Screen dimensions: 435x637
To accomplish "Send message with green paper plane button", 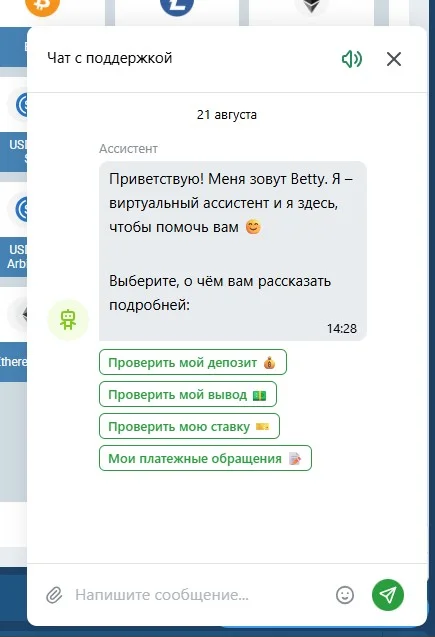I will (x=388, y=595).
